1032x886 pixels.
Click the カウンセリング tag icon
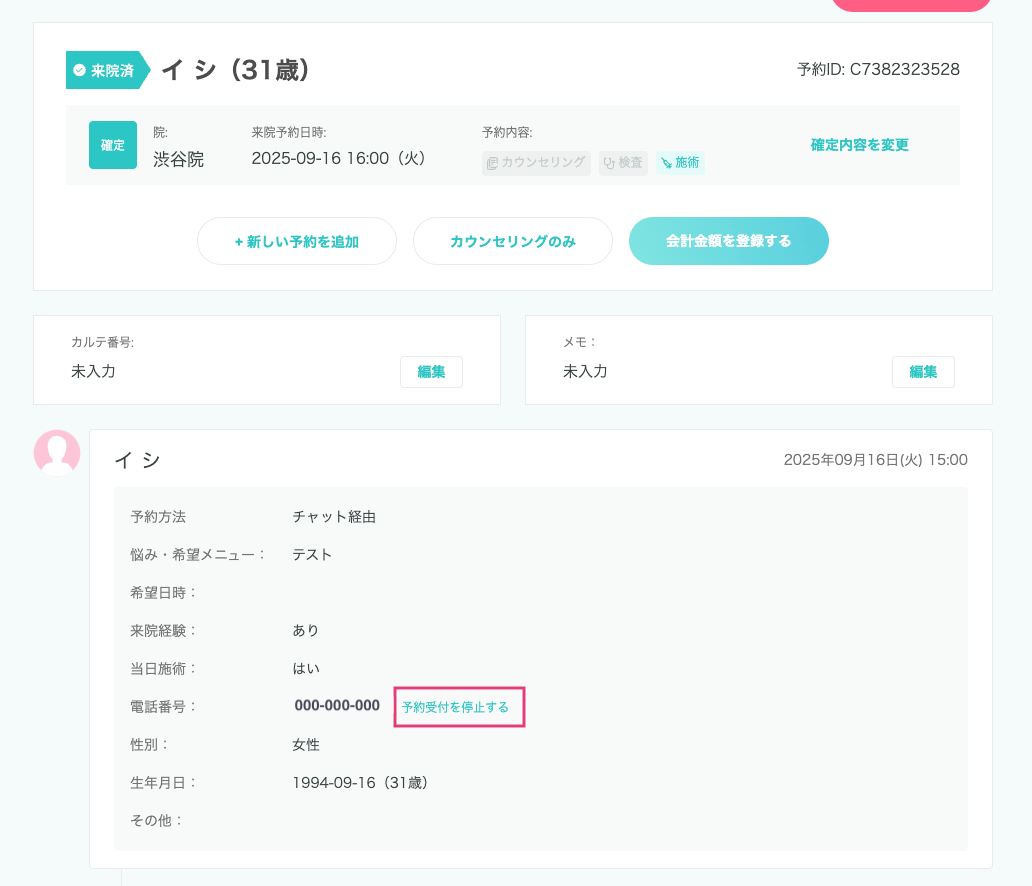[492, 163]
